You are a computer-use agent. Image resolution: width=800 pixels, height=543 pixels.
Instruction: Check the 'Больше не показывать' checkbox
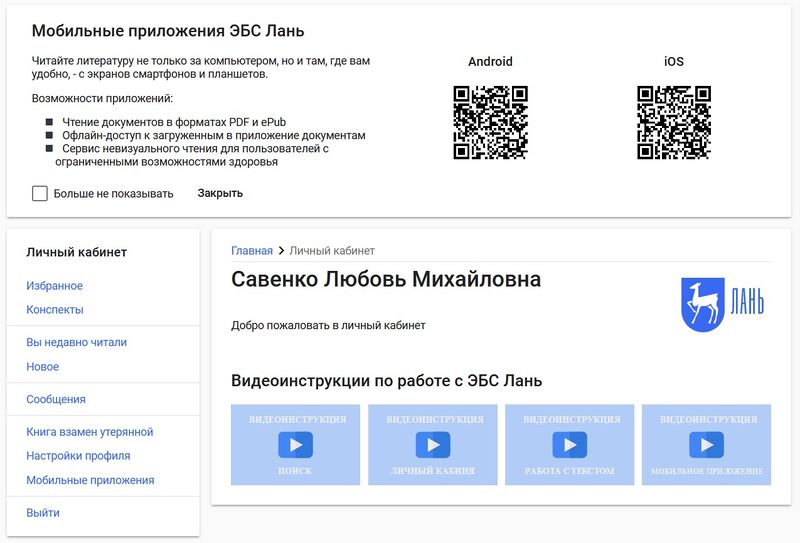[40, 193]
